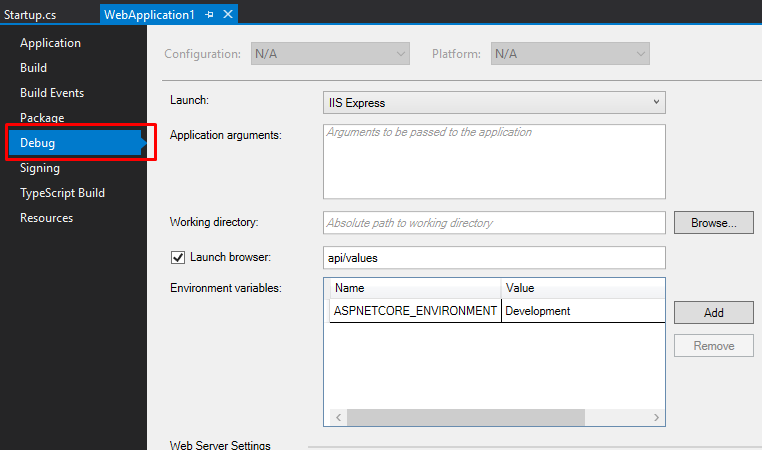Uncheck the Launch browser checkbox

tap(179, 258)
